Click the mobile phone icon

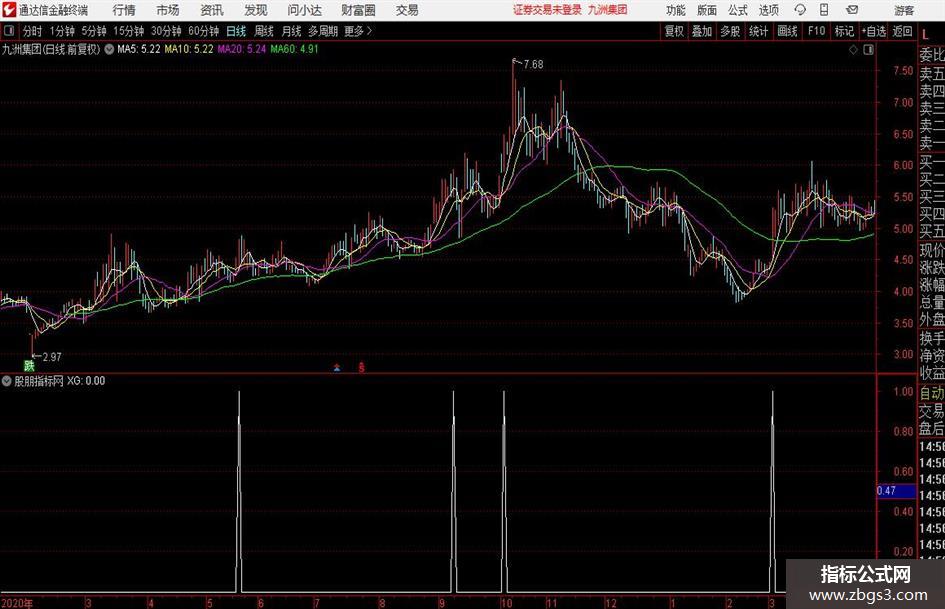[824, 10]
